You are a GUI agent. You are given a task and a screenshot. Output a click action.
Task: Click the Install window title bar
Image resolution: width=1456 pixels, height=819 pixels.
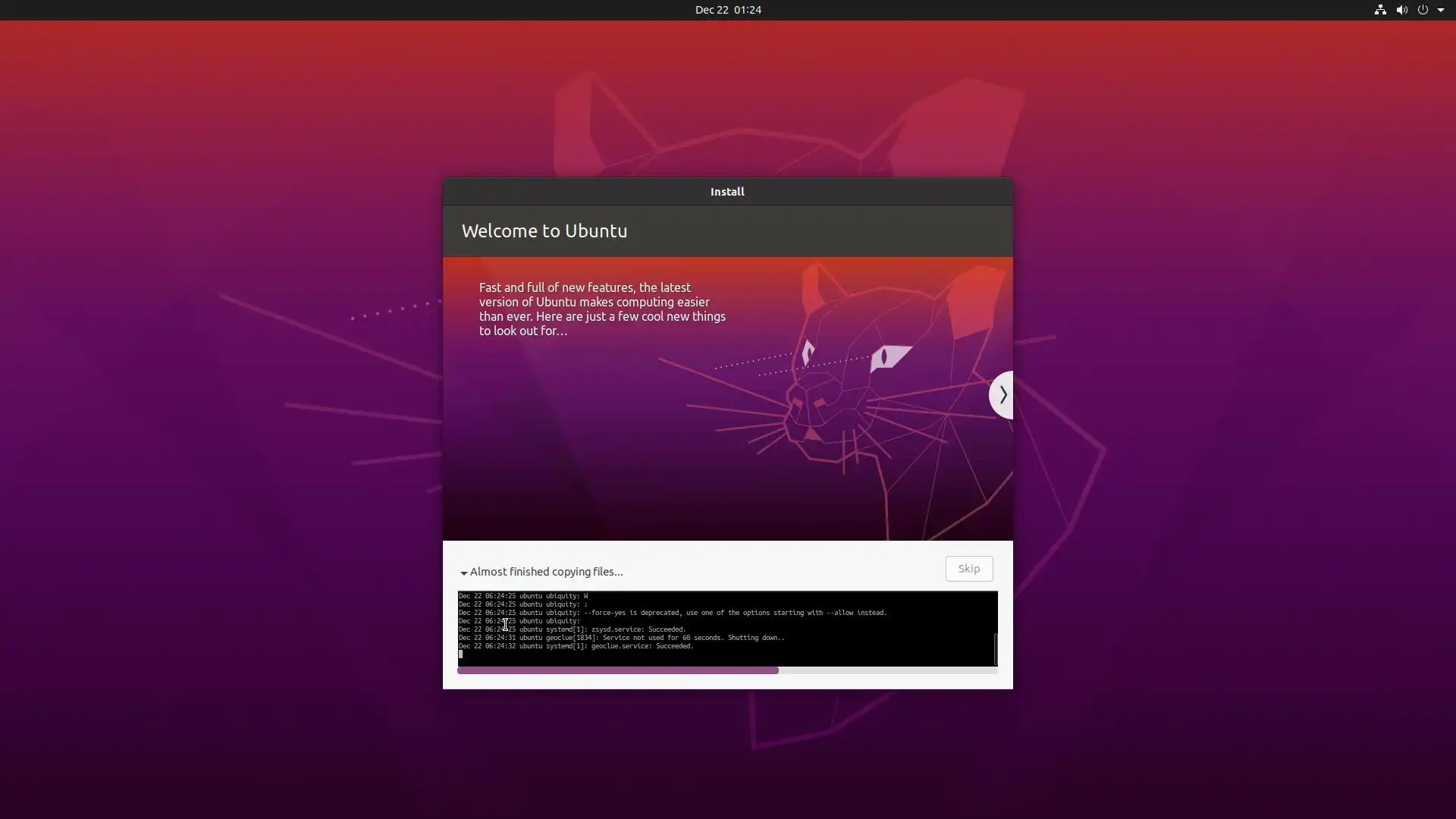click(x=727, y=192)
